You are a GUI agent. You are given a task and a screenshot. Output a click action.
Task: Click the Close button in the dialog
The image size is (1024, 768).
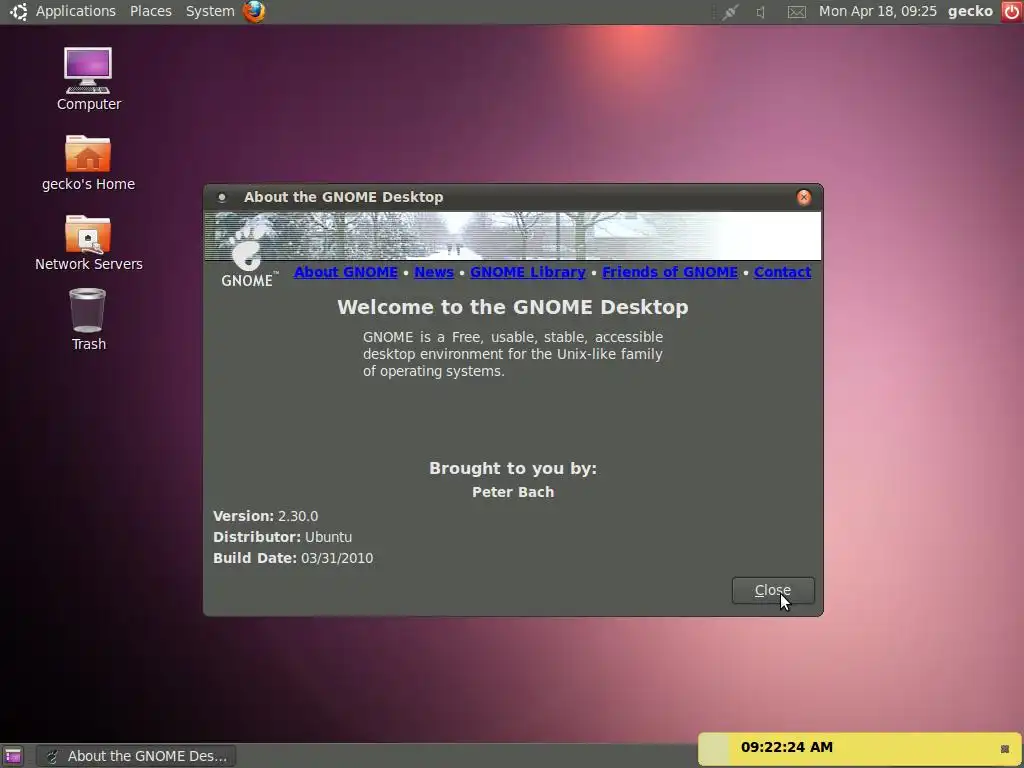[x=773, y=590]
